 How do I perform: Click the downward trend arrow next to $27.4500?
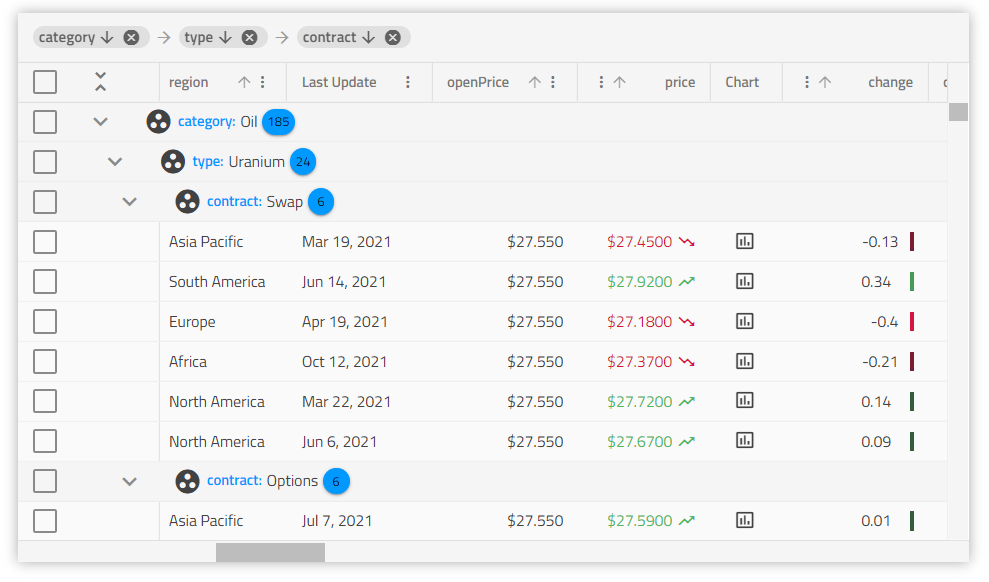[688, 241]
